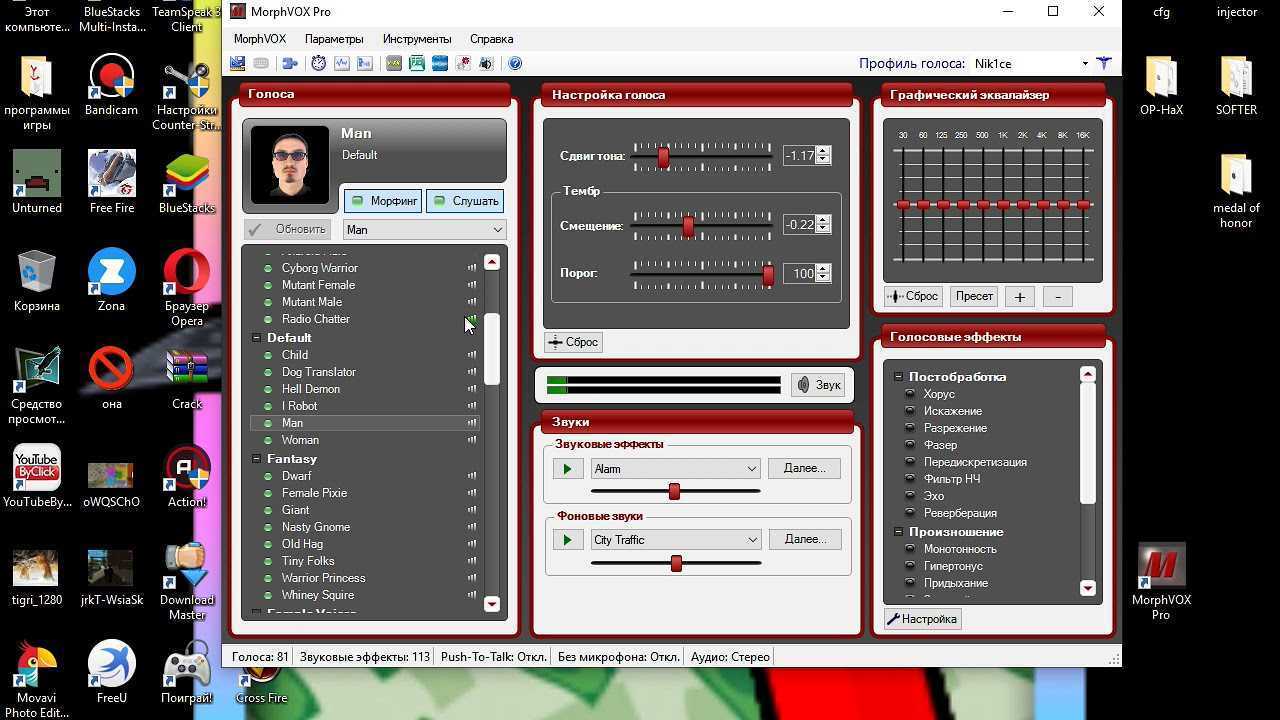Image resolution: width=1280 pixels, height=720 pixels.
Task: Open the Opera browser desktop icon
Action: pos(187,288)
